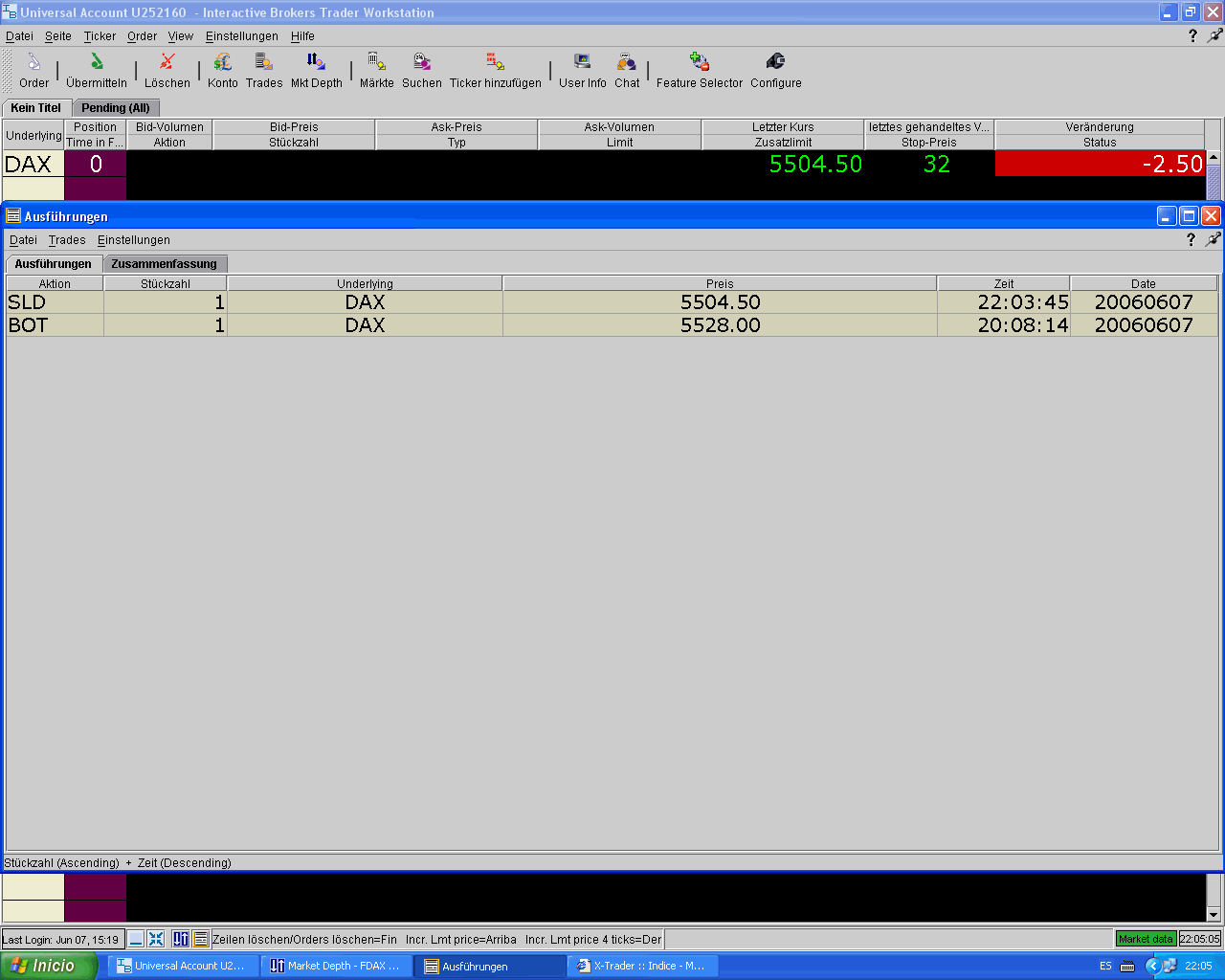1225x980 pixels.
Task: Click the Löschen (delete) toolbar icon
Action: 167,71
